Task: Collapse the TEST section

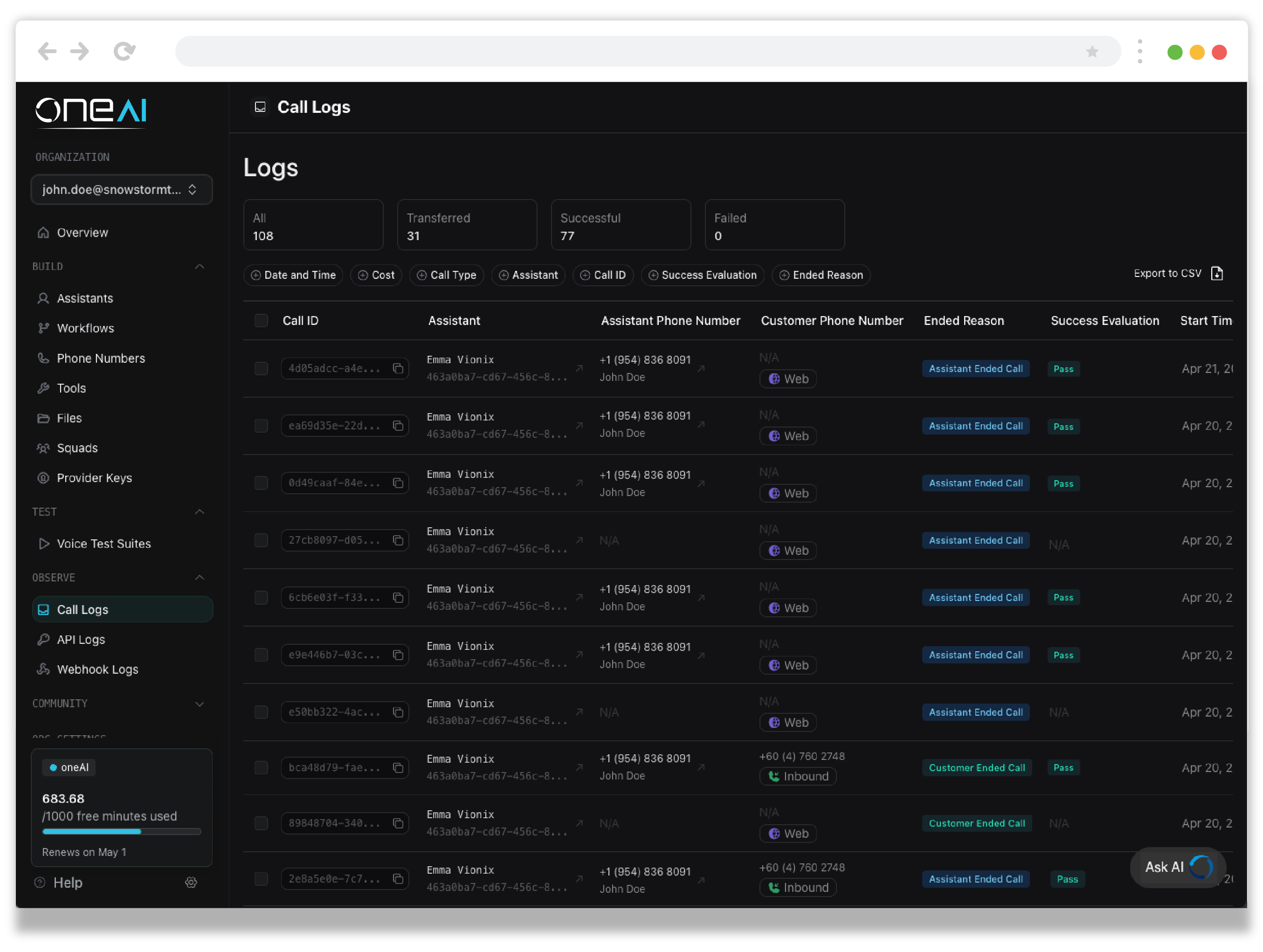Action: [x=199, y=512]
